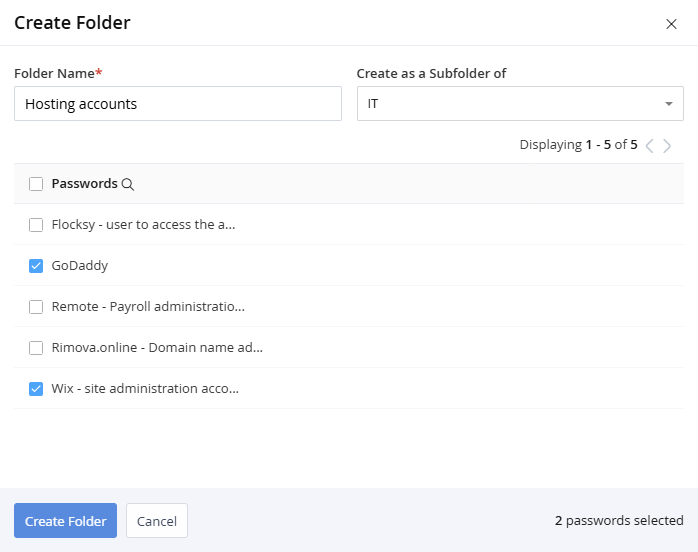Click the caret arrow in the IT combo box
The image size is (698, 552).
668,104
